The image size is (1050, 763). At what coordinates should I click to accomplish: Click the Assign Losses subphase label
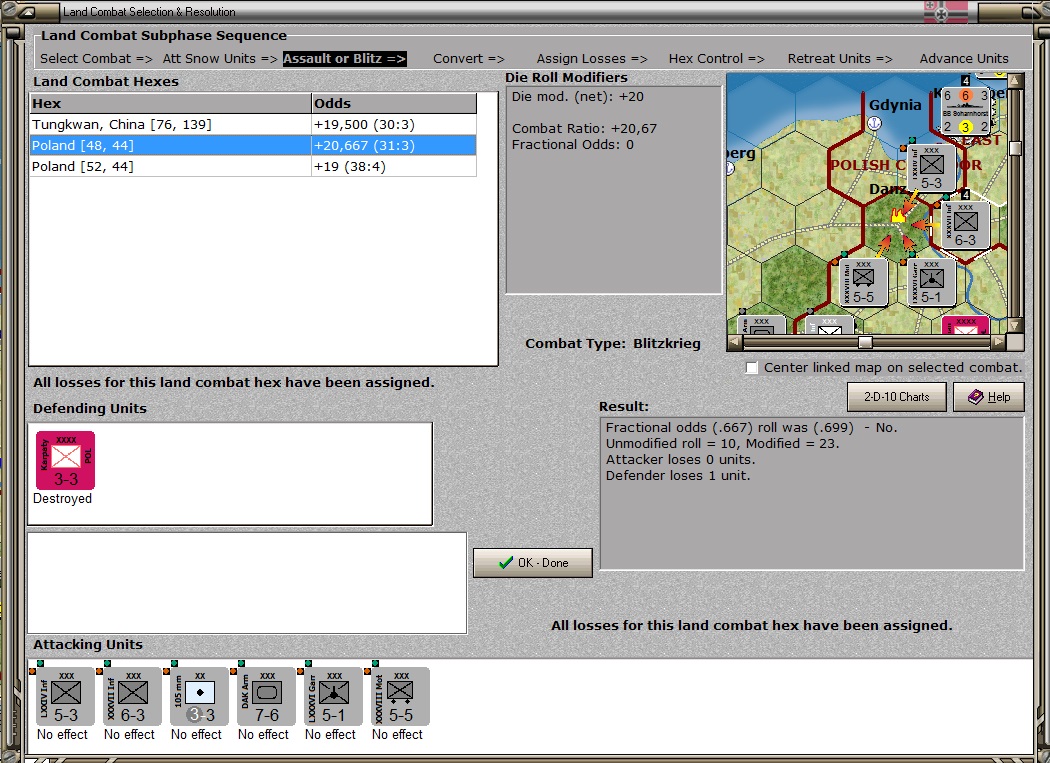[592, 58]
